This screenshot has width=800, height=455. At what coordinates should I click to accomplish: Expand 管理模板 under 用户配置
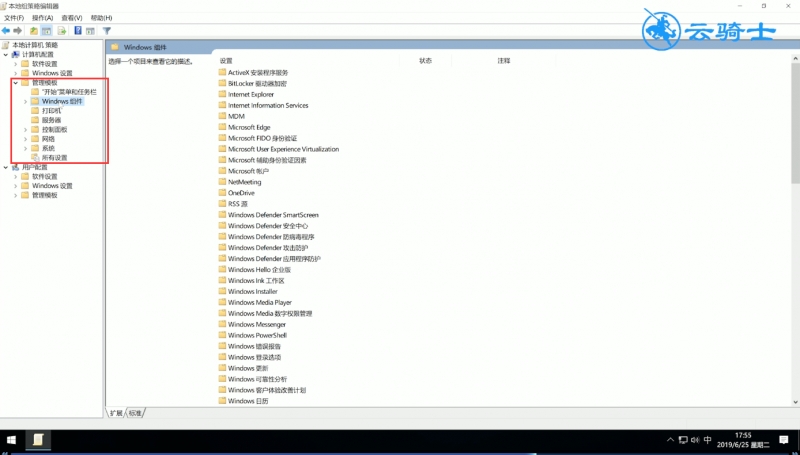(15, 195)
